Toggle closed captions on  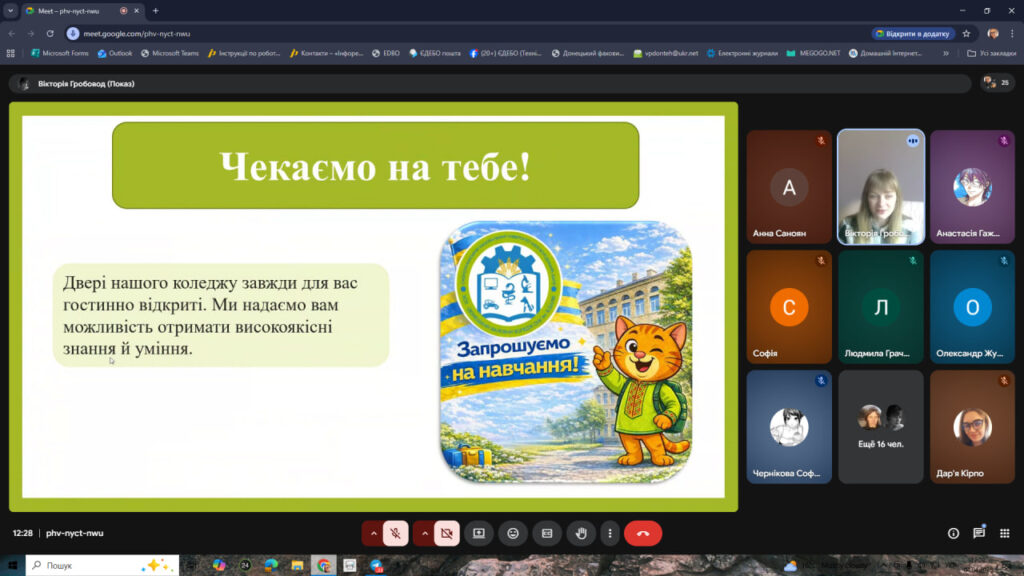coord(547,533)
